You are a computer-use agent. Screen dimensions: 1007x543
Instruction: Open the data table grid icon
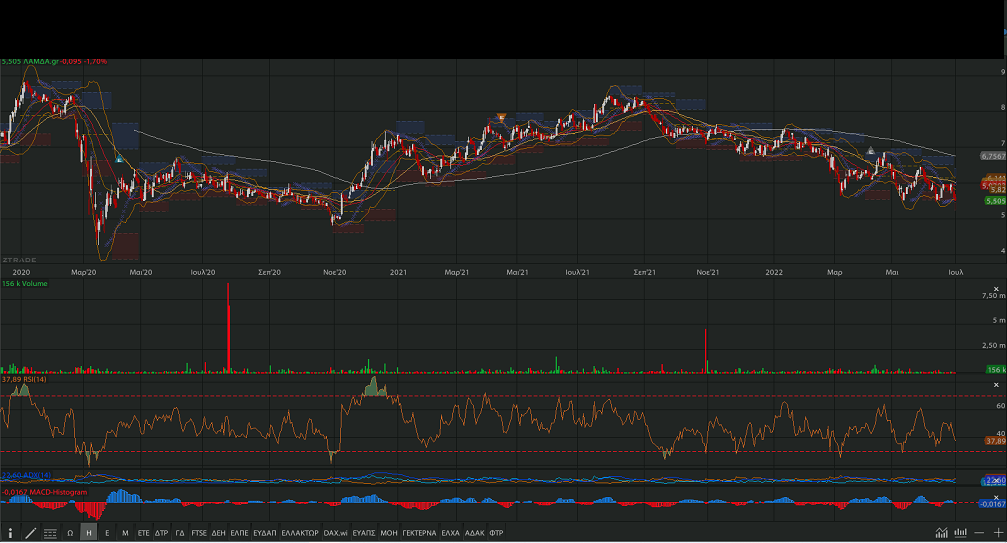[50, 533]
